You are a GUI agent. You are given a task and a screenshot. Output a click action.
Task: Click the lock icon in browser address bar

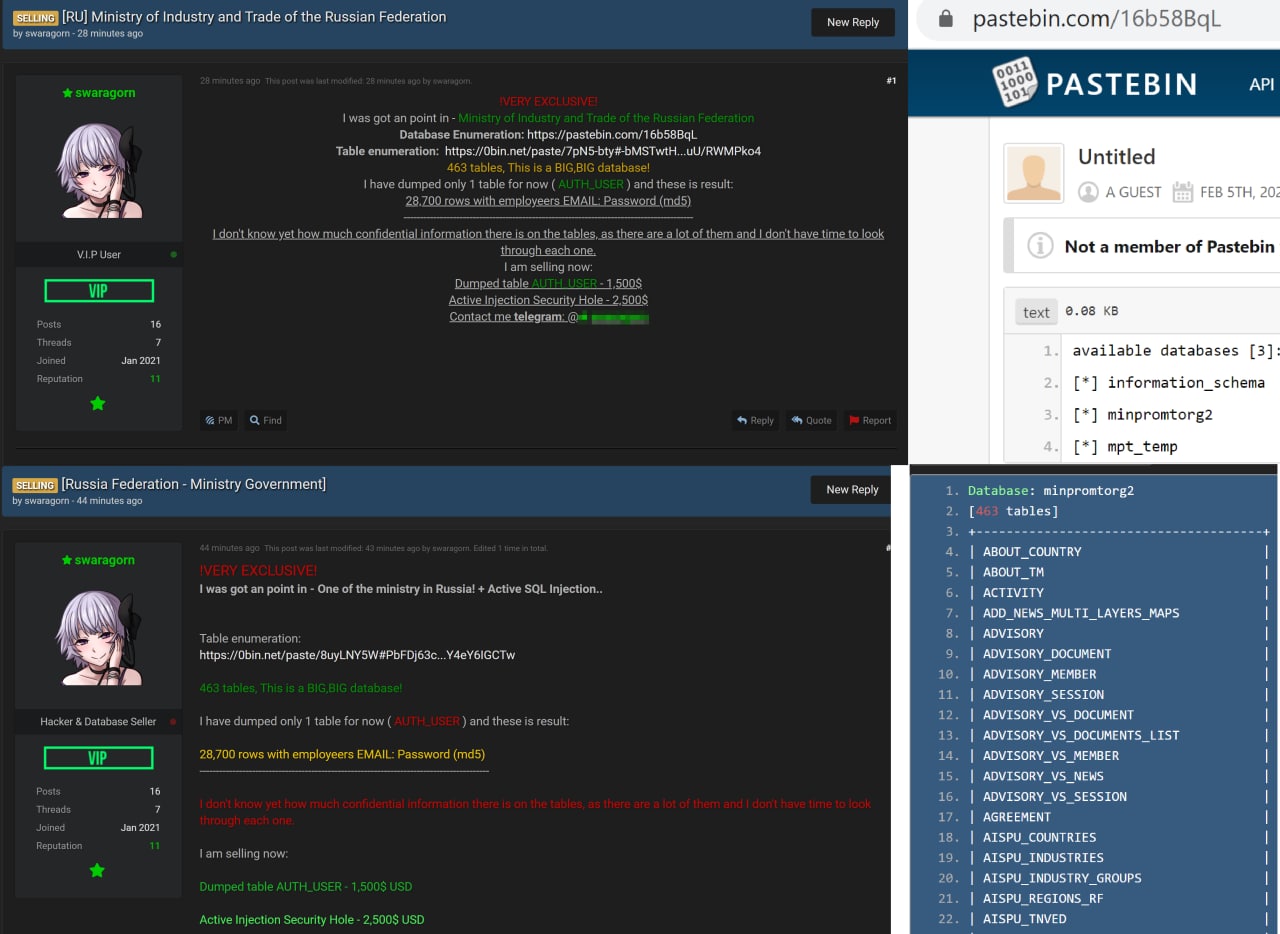[946, 19]
